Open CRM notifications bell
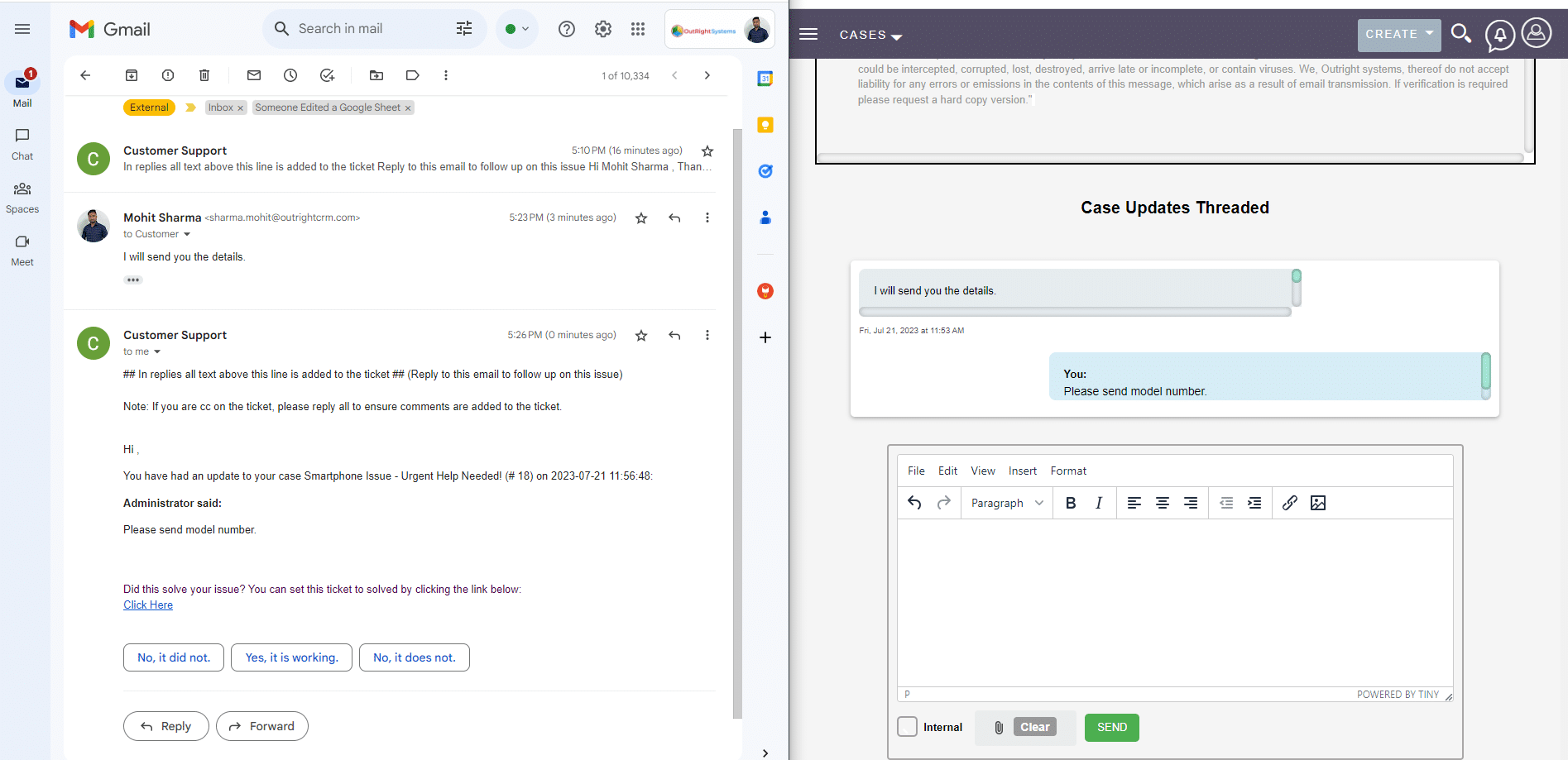Image resolution: width=1568 pixels, height=760 pixels. tap(1500, 35)
